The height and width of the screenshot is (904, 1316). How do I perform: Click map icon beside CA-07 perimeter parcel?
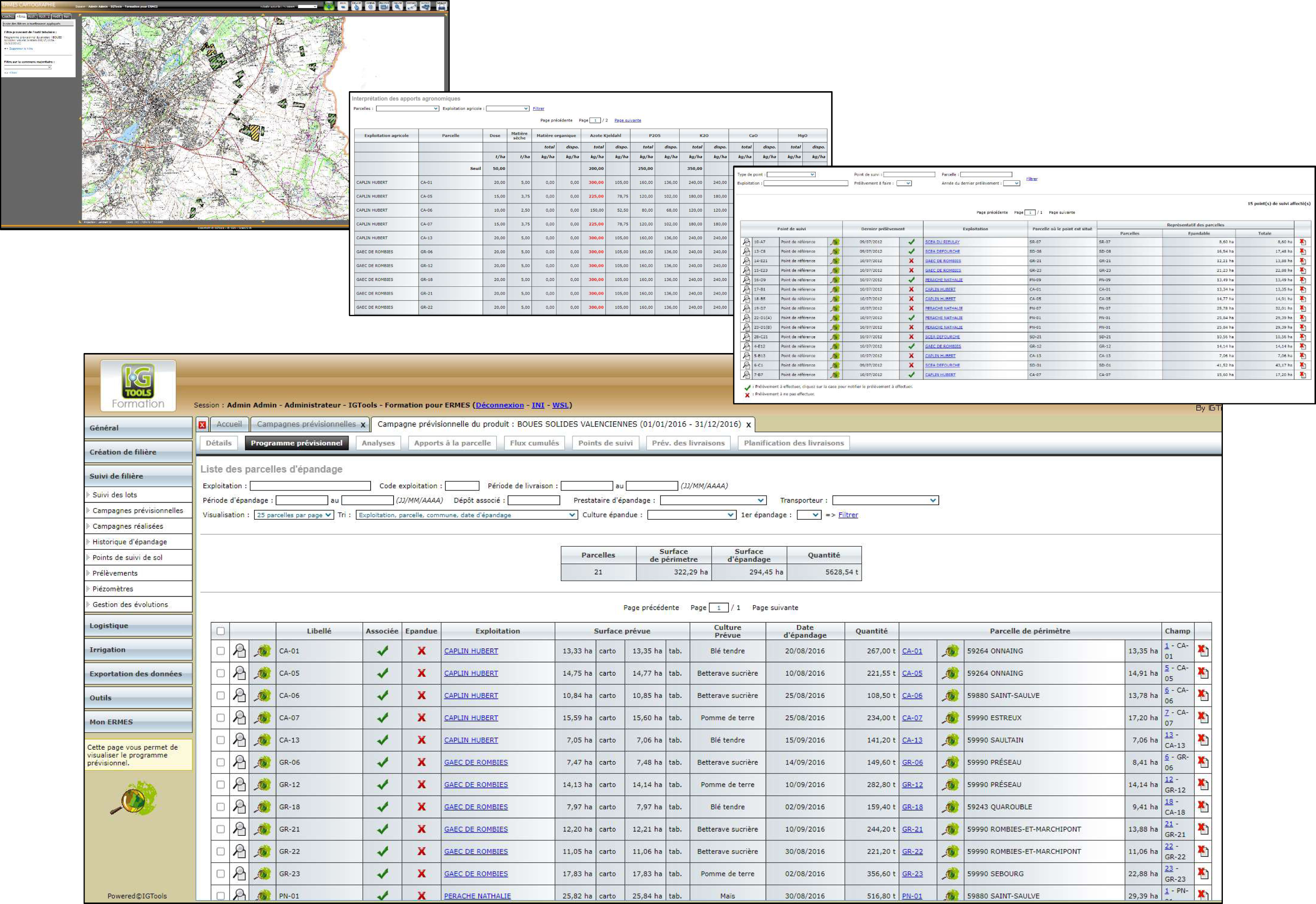[951, 718]
